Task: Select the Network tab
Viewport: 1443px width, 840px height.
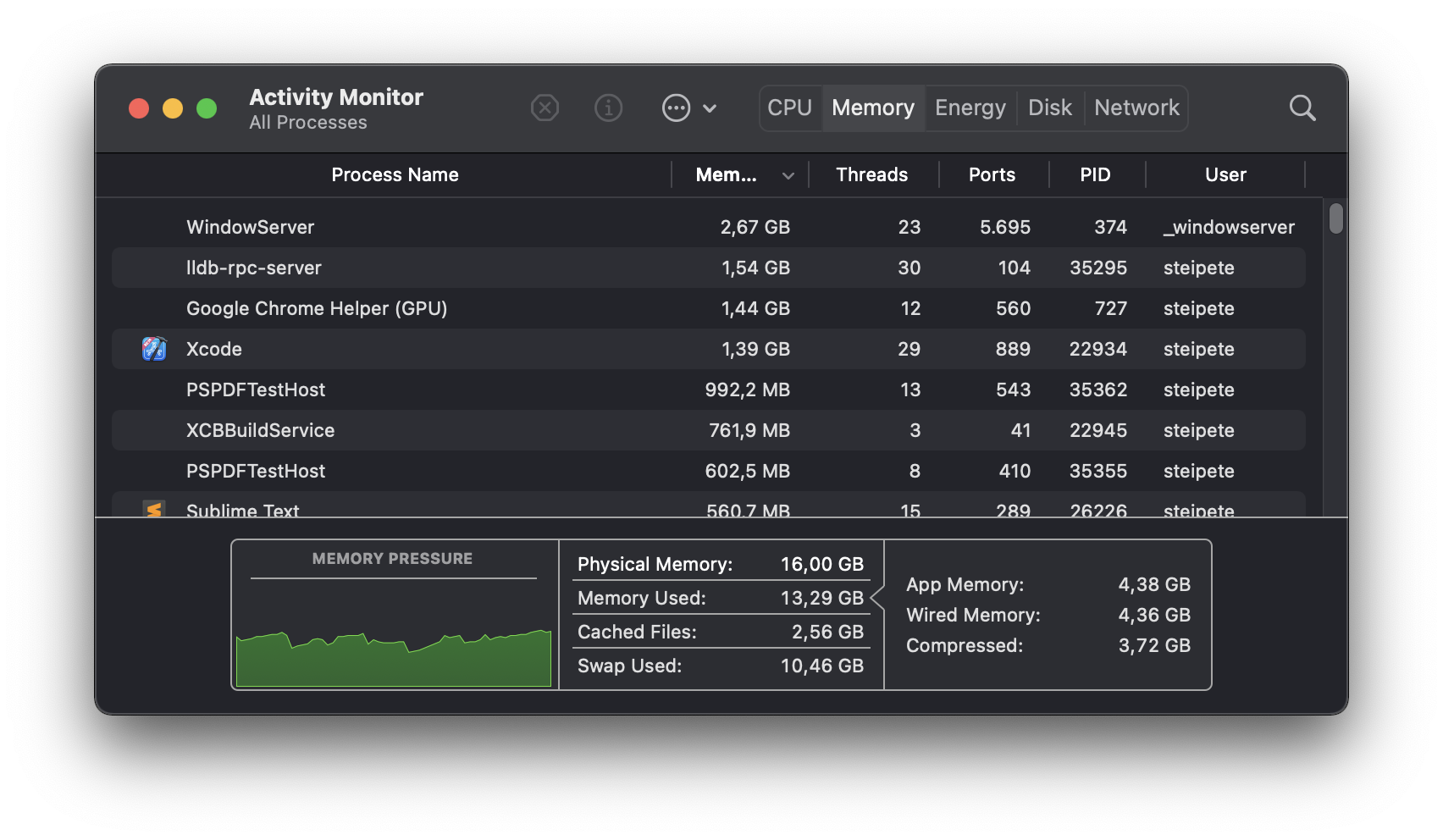Action: pyautogui.click(x=1136, y=108)
